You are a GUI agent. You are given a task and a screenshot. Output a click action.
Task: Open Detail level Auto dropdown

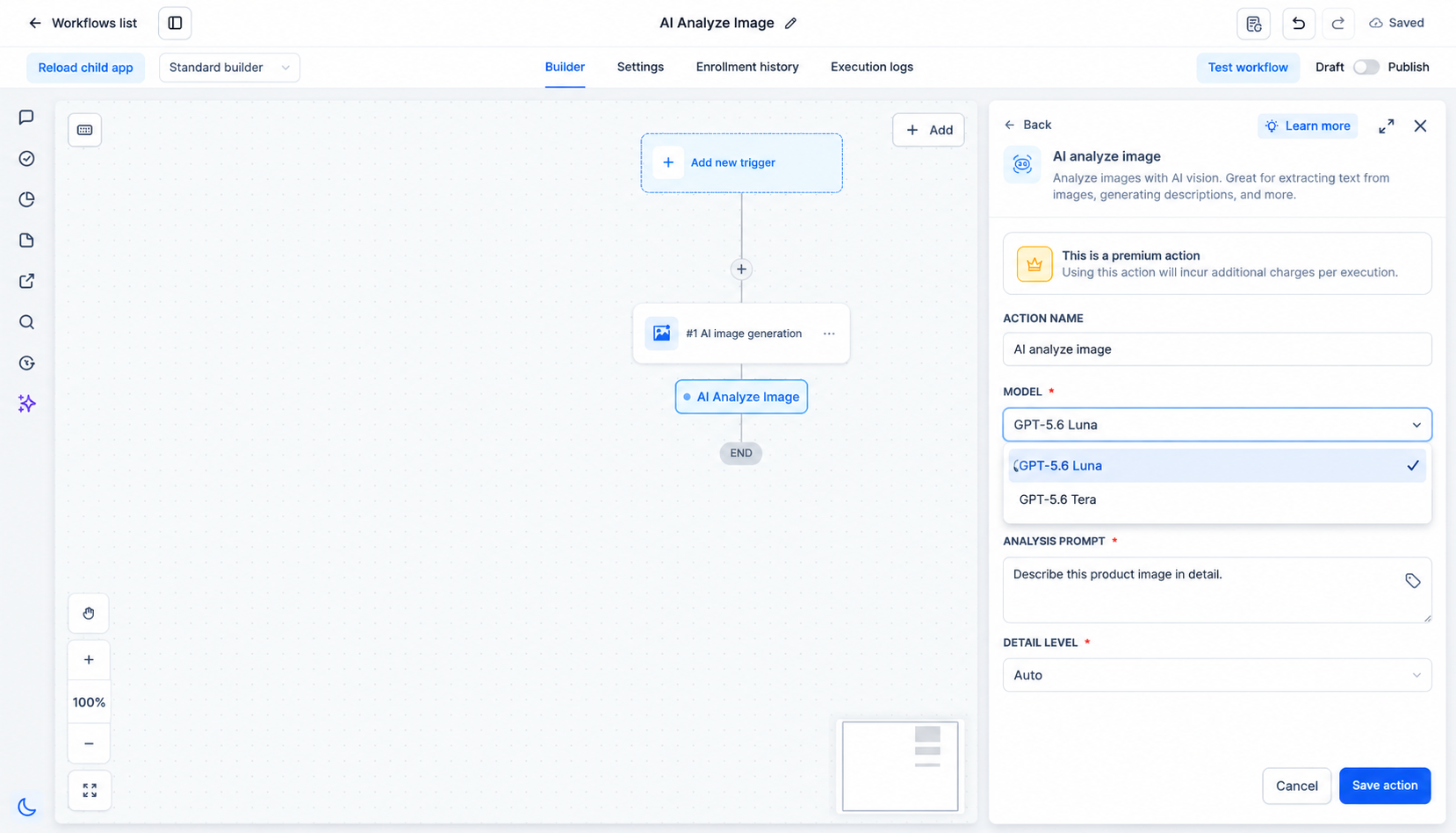(1217, 675)
